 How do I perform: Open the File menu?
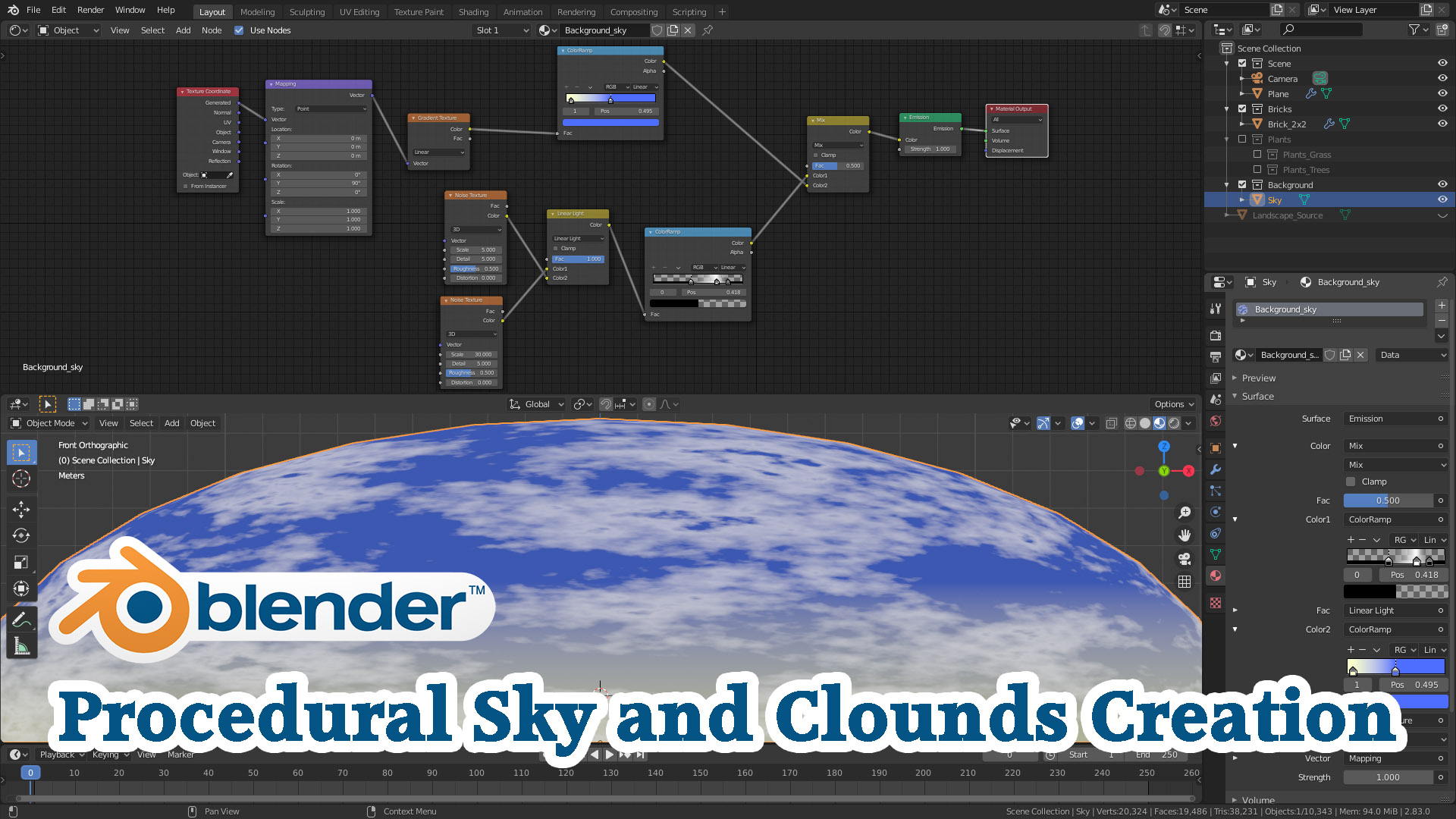tap(33, 10)
